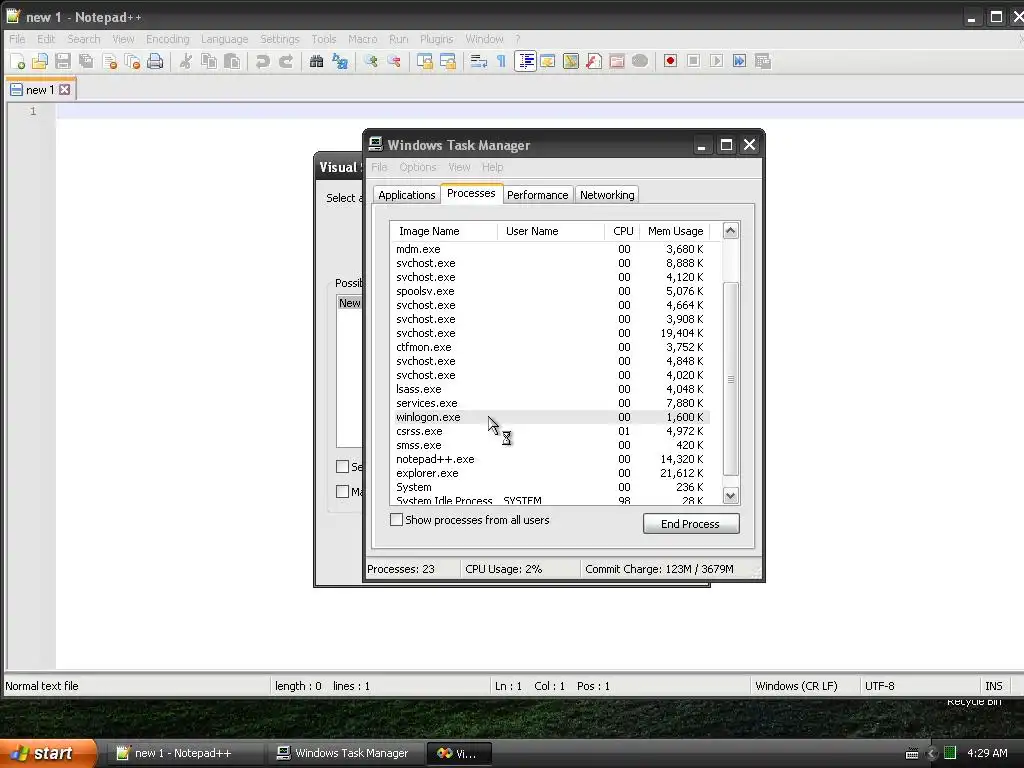Close the new 1 tab with its X
The height and width of the screenshot is (768, 1024).
(65, 89)
